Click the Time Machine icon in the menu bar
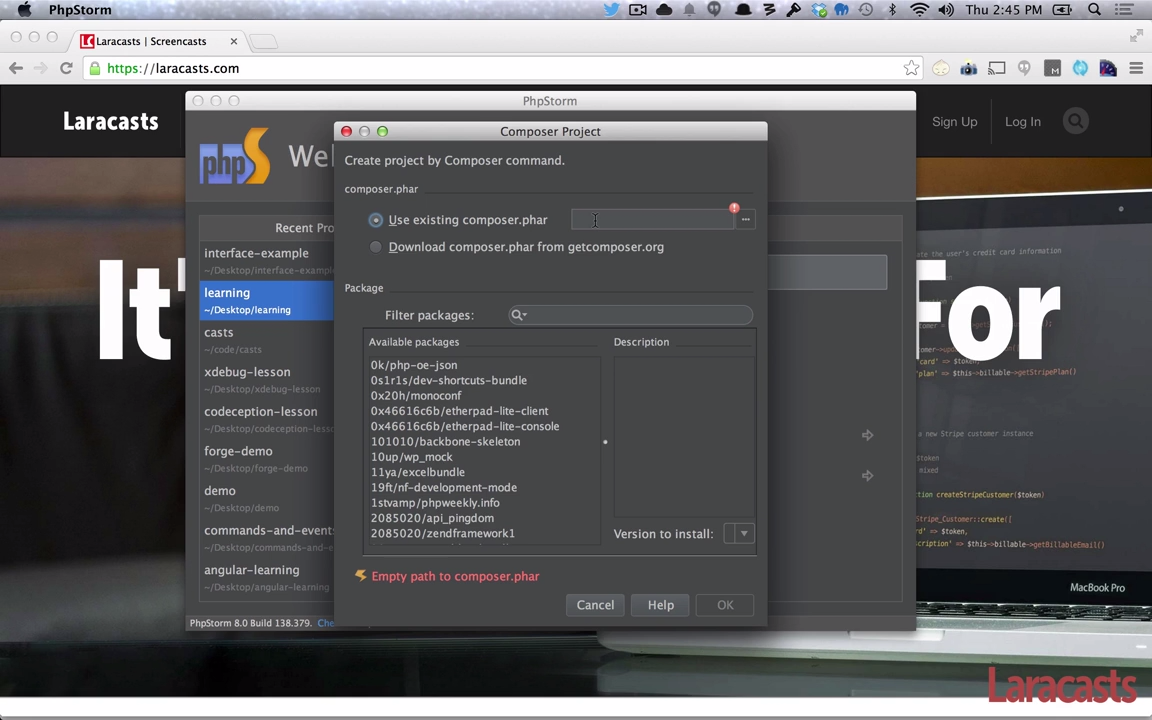This screenshot has height=720, width=1152. [x=866, y=10]
